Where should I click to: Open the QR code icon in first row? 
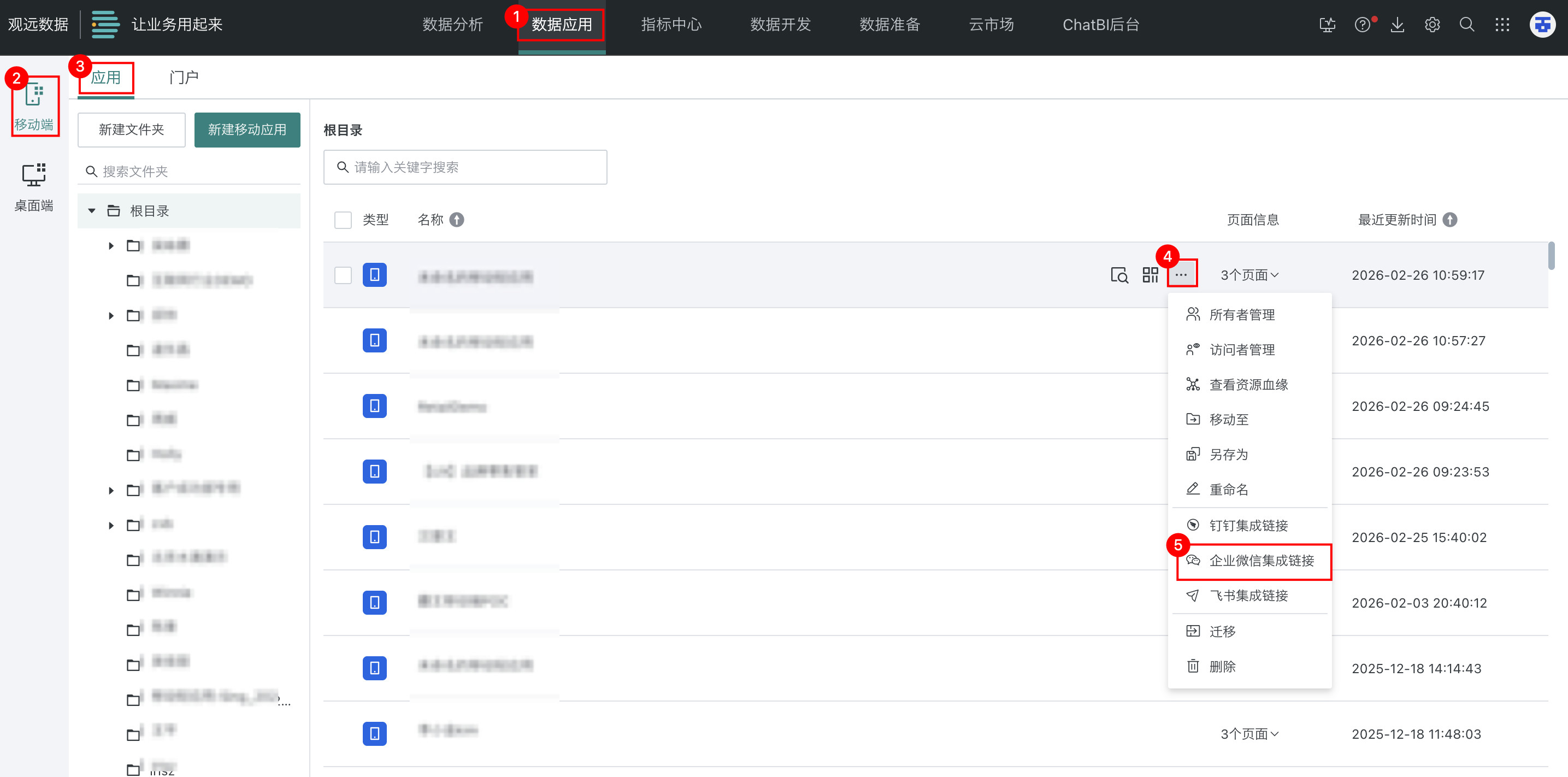[1150, 275]
